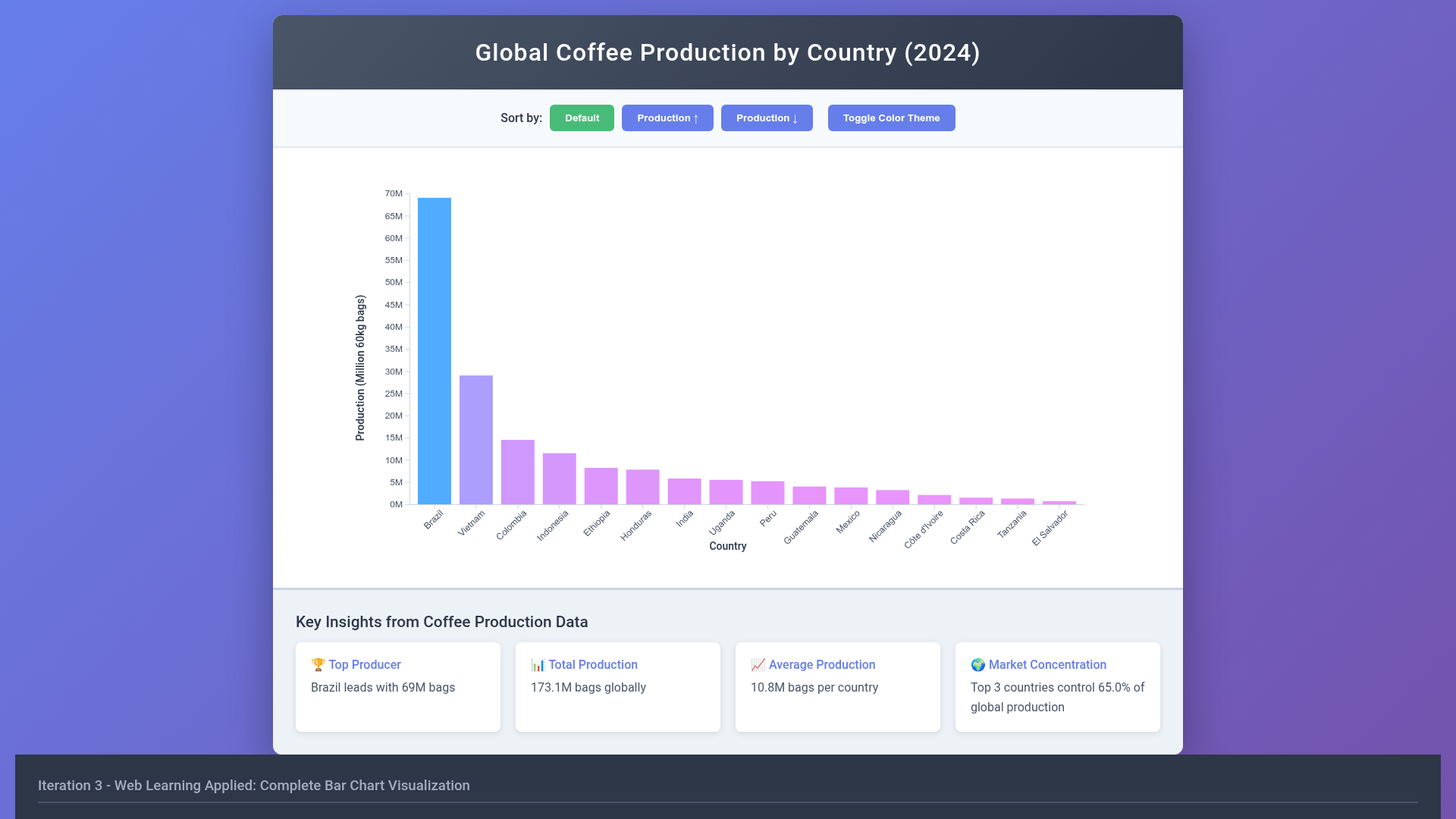Click the Peru bar in chart
The image size is (1456, 819).
tap(768, 493)
